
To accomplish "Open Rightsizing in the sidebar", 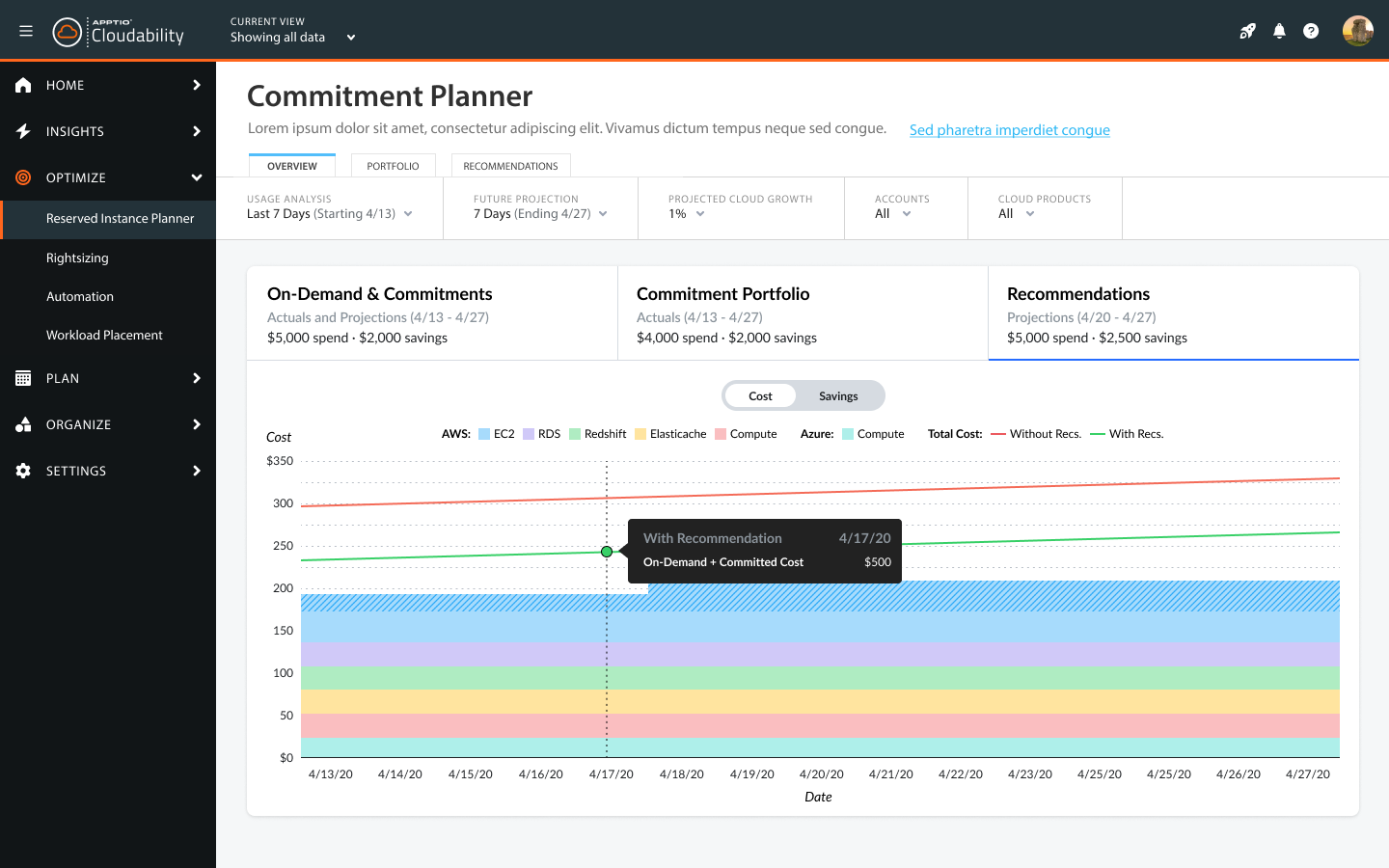I will pyautogui.click(x=77, y=258).
